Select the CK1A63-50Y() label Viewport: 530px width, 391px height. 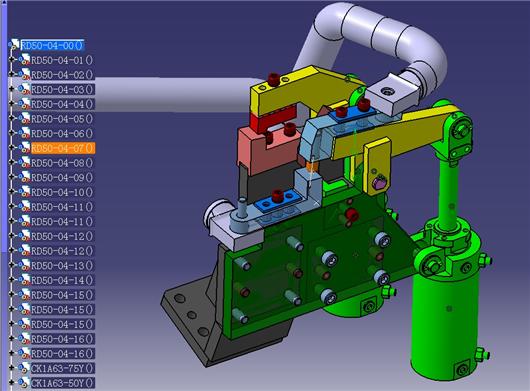(63, 383)
